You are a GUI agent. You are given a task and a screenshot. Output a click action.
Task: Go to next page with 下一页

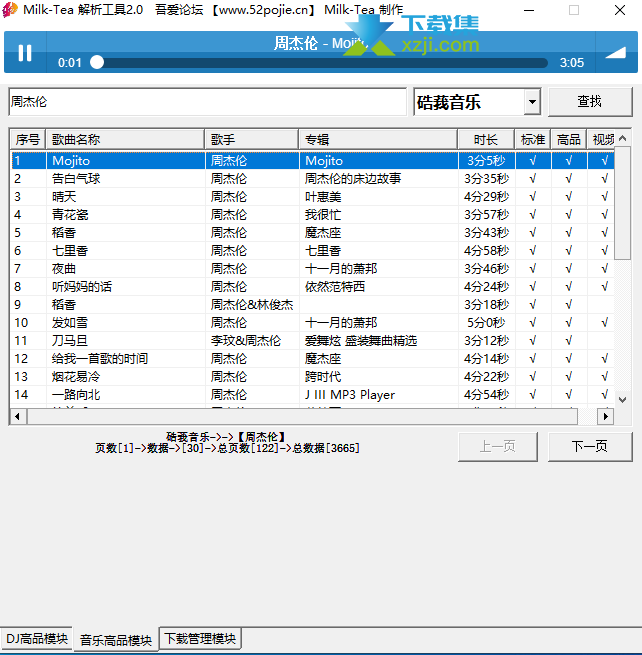point(590,447)
